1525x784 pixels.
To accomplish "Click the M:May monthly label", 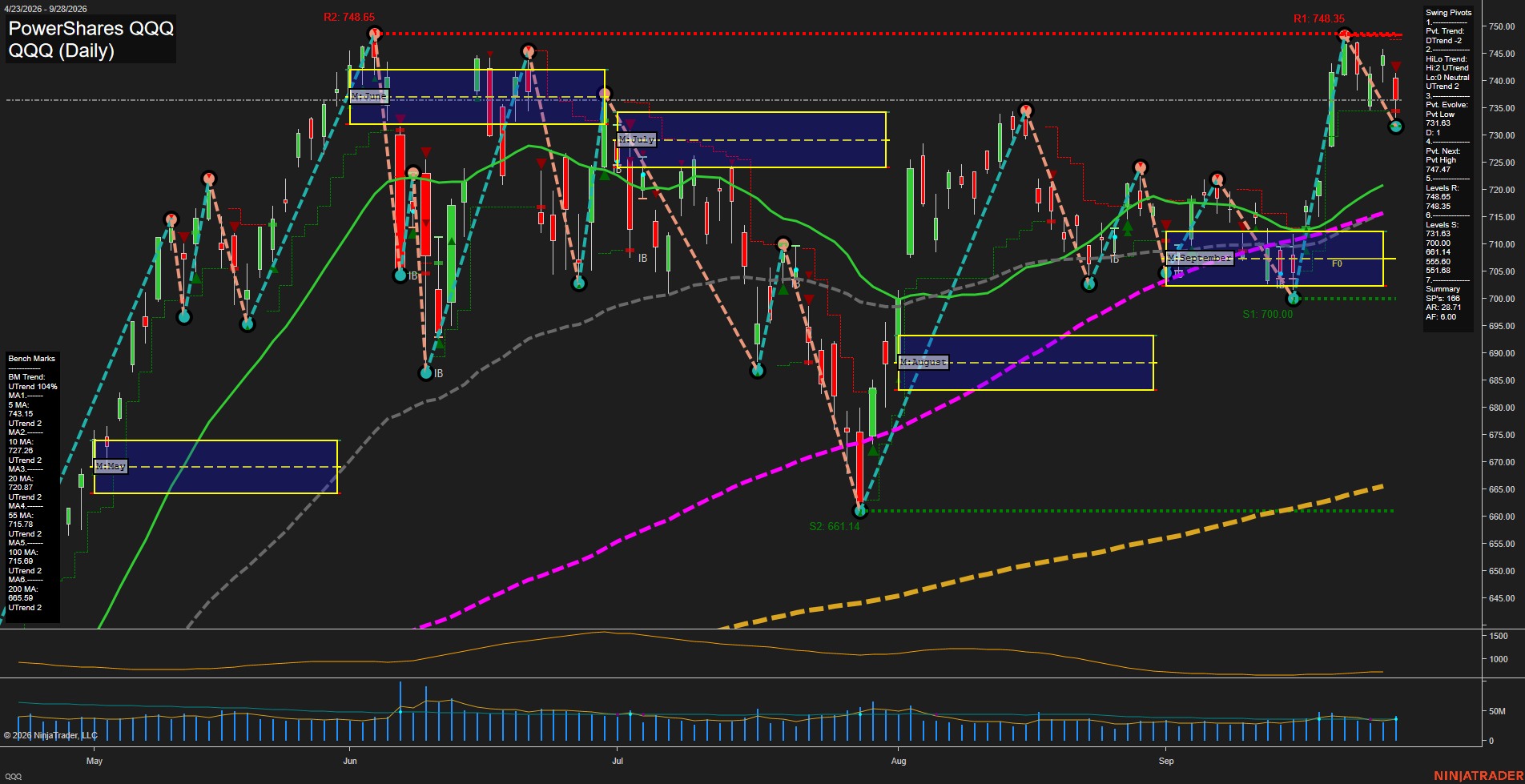I will (111, 466).
